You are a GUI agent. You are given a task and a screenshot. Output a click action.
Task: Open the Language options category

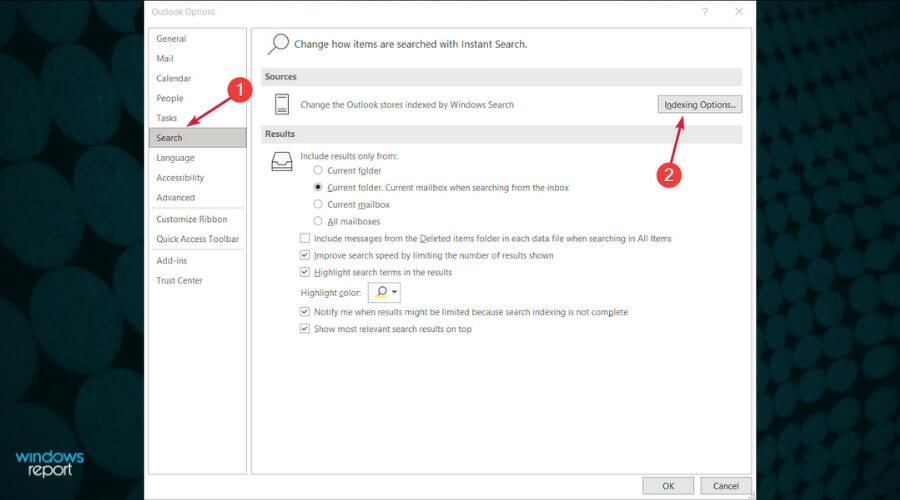point(197,157)
